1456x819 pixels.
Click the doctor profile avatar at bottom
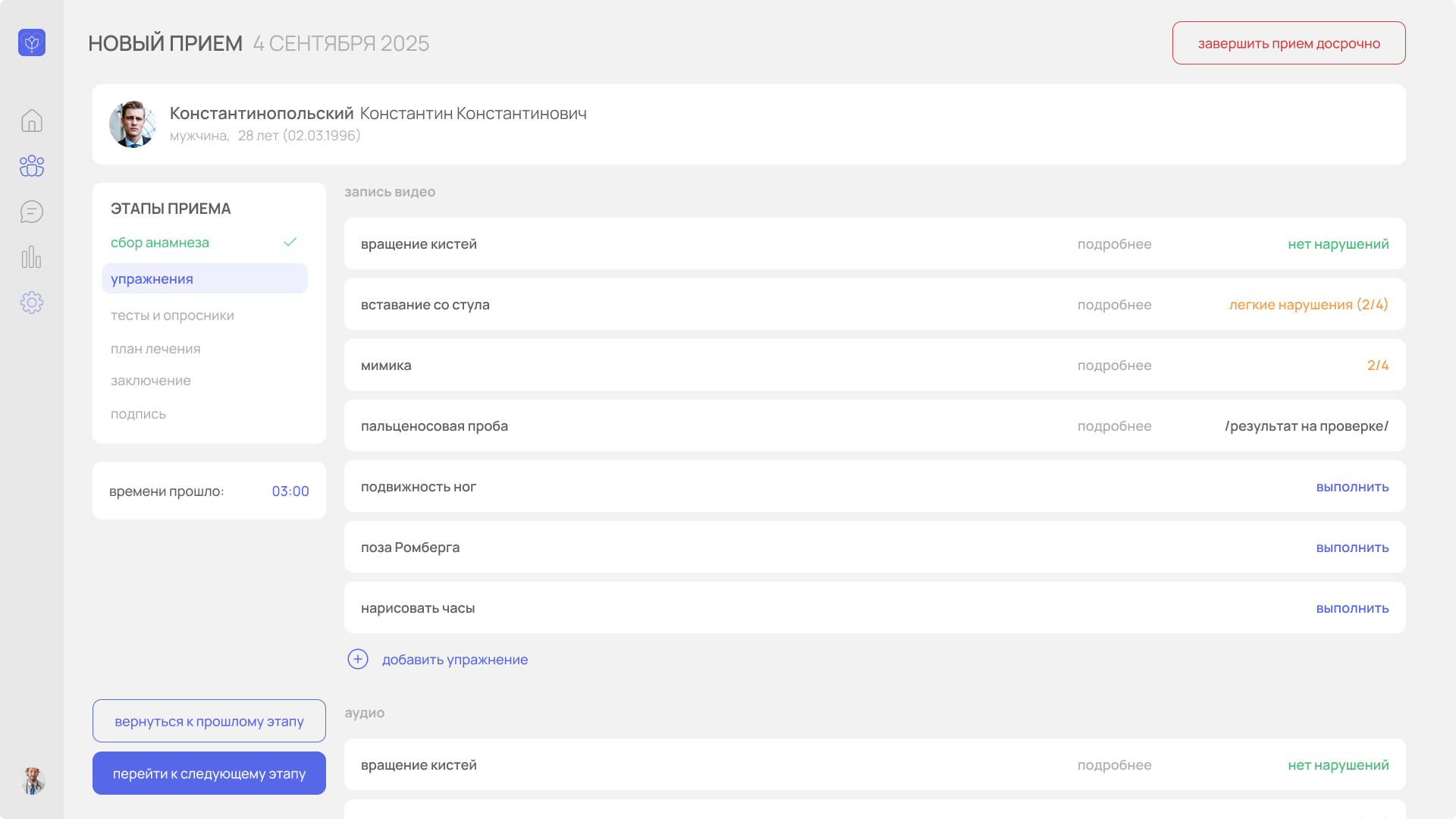tap(32, 780)
